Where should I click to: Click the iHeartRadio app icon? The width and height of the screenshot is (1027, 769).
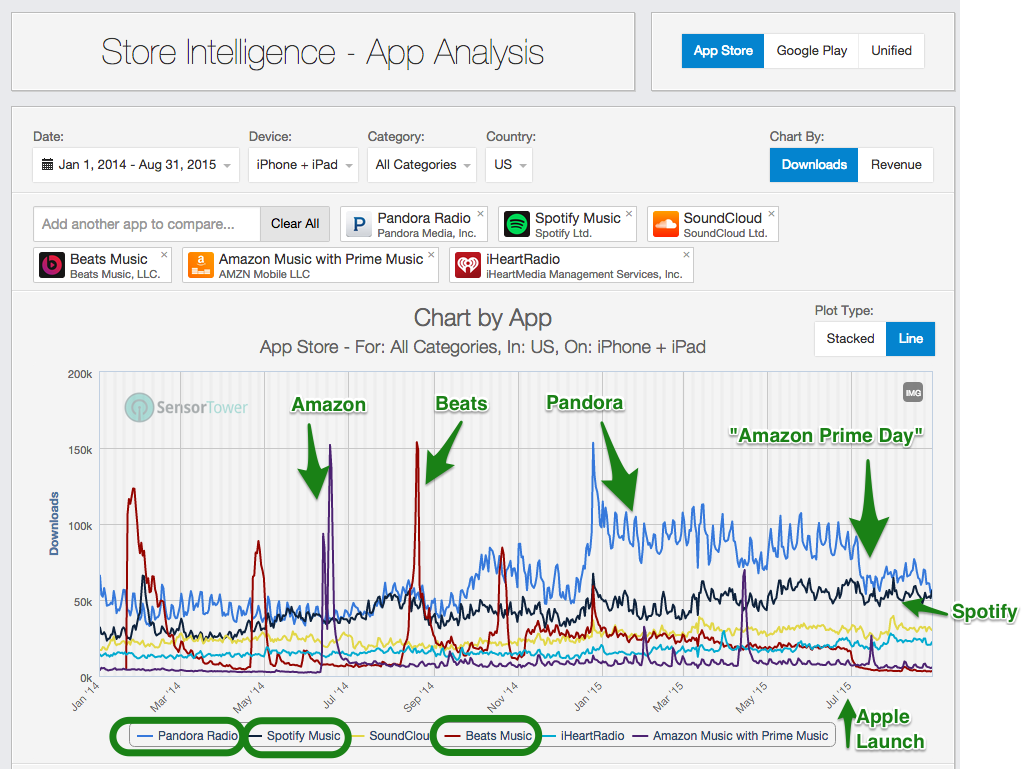pos(468,265)
